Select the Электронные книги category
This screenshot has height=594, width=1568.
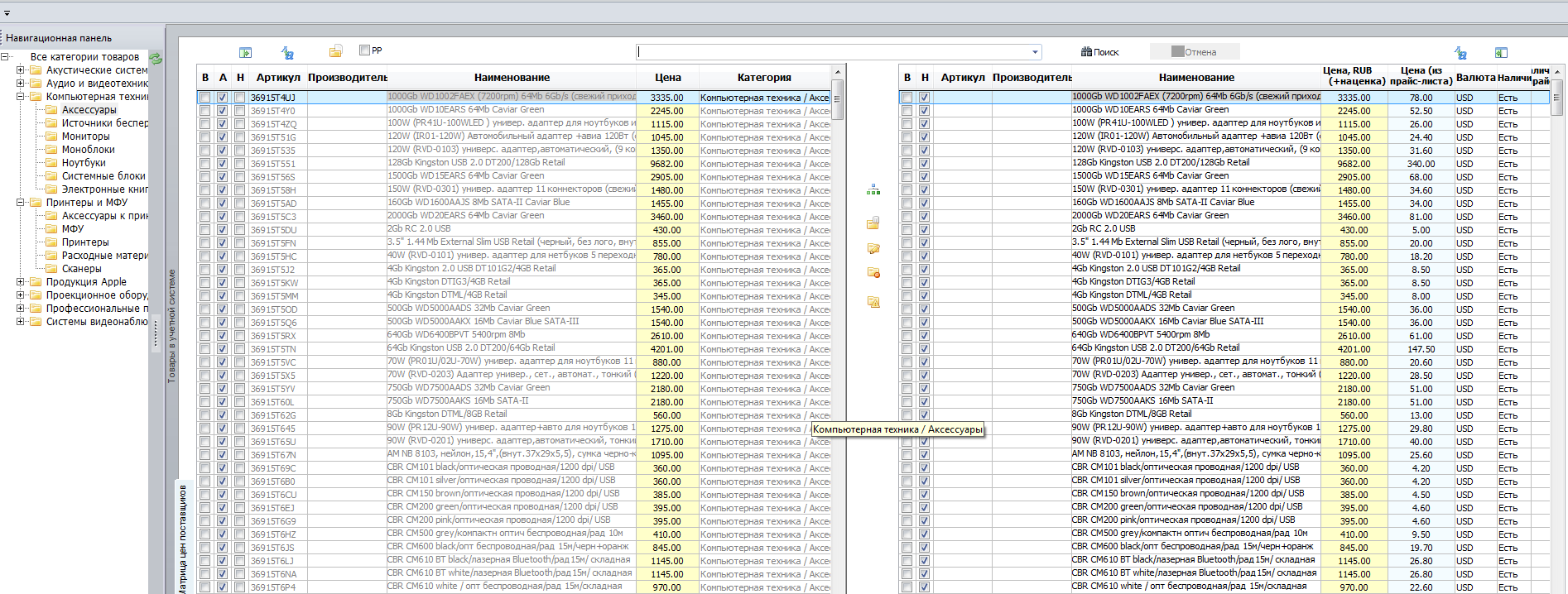point(105,189)
